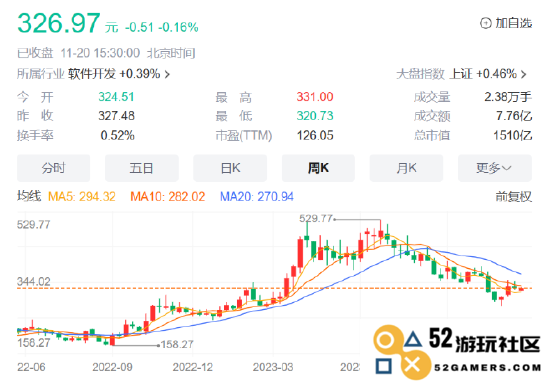
Task: Click the 344.02 price axis label
Action: pyautogui.click(x=34, y=282)
